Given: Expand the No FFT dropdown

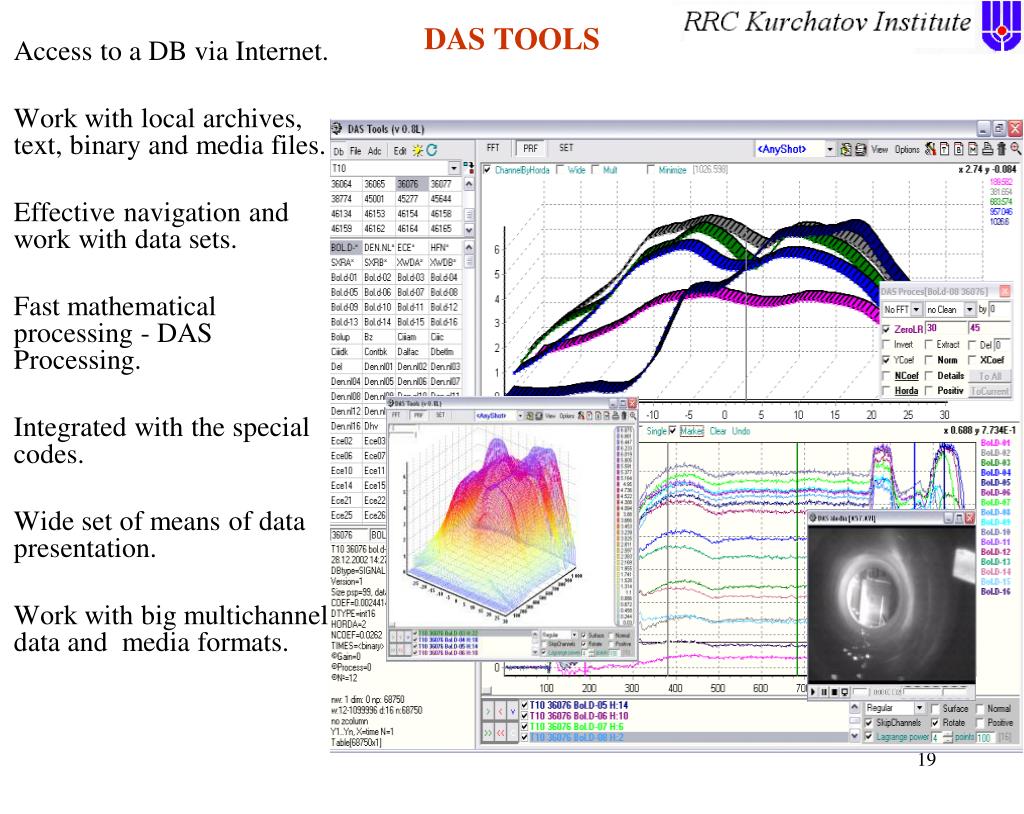Looking at the screenshot, I should (916, 310).
